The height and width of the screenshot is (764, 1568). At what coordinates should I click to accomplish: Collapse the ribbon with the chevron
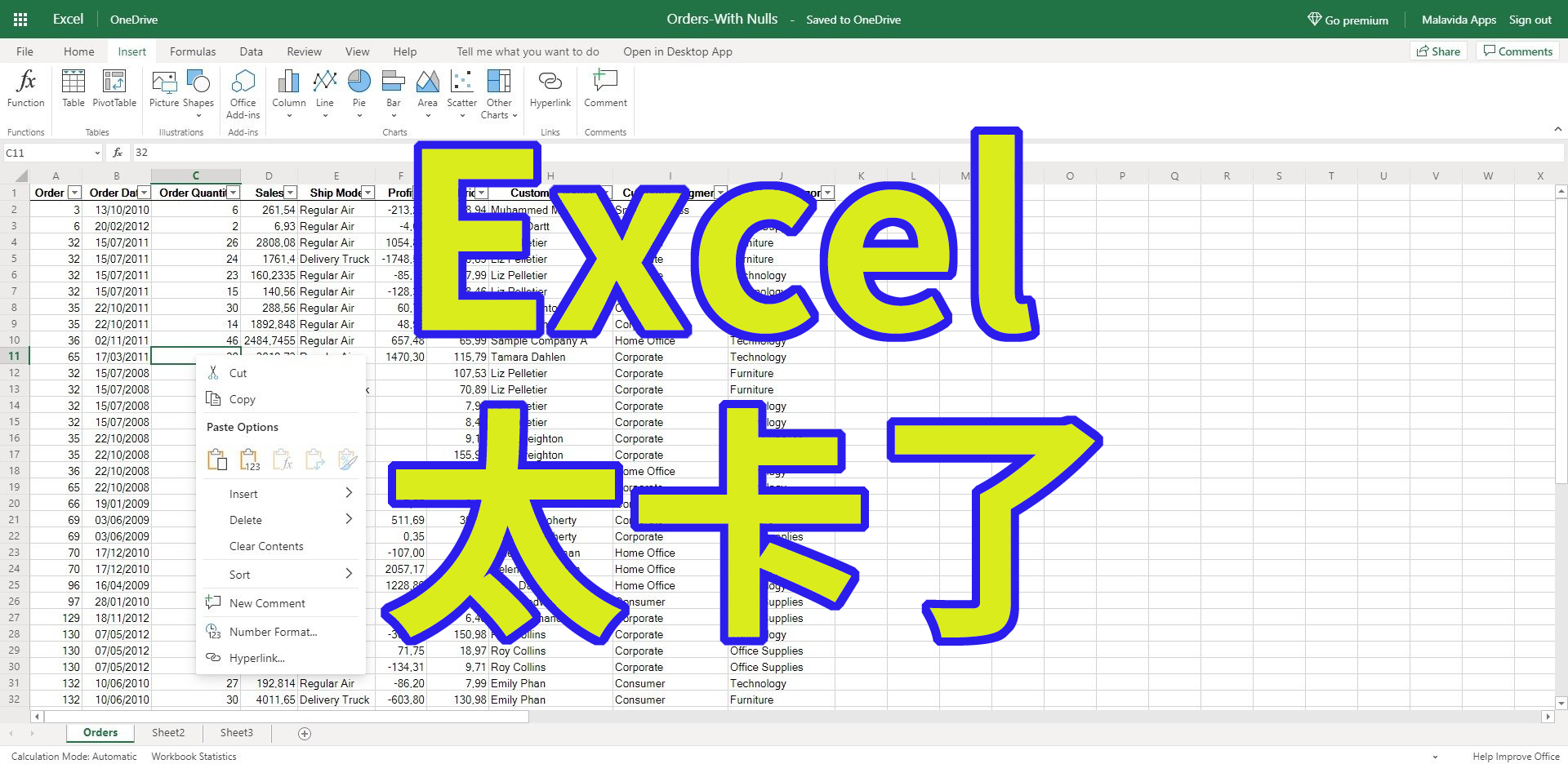tap(1557, 129)
